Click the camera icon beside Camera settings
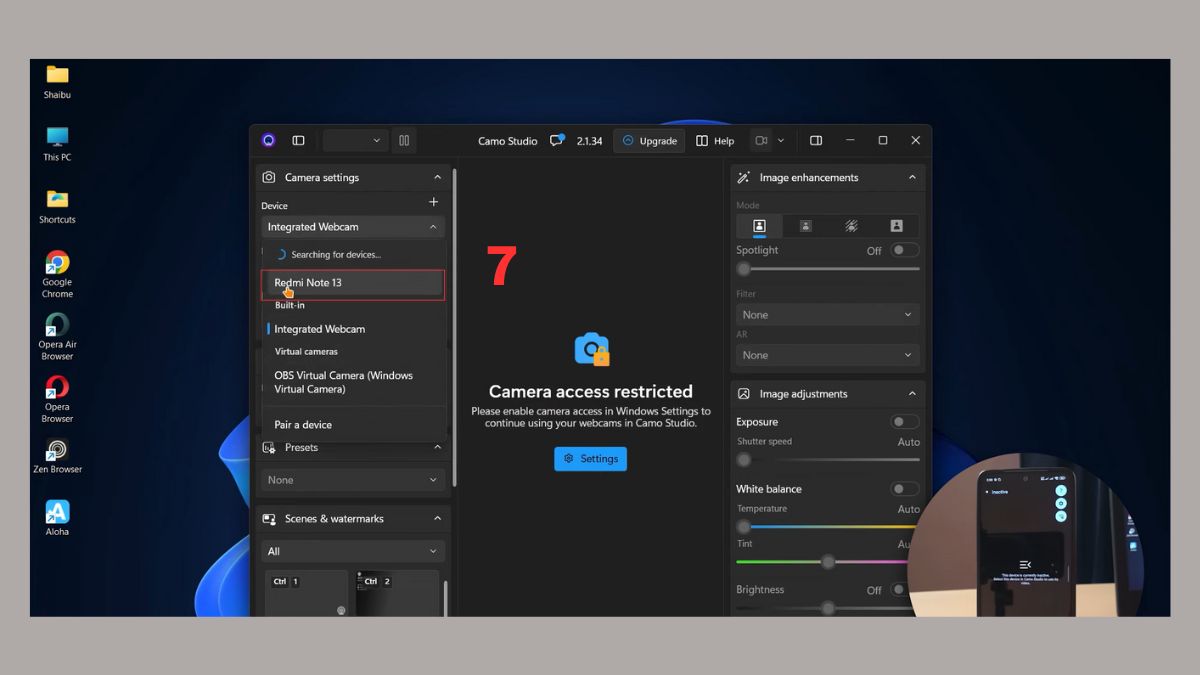Viewport: 1200px width, 675px height. (269, 177)
